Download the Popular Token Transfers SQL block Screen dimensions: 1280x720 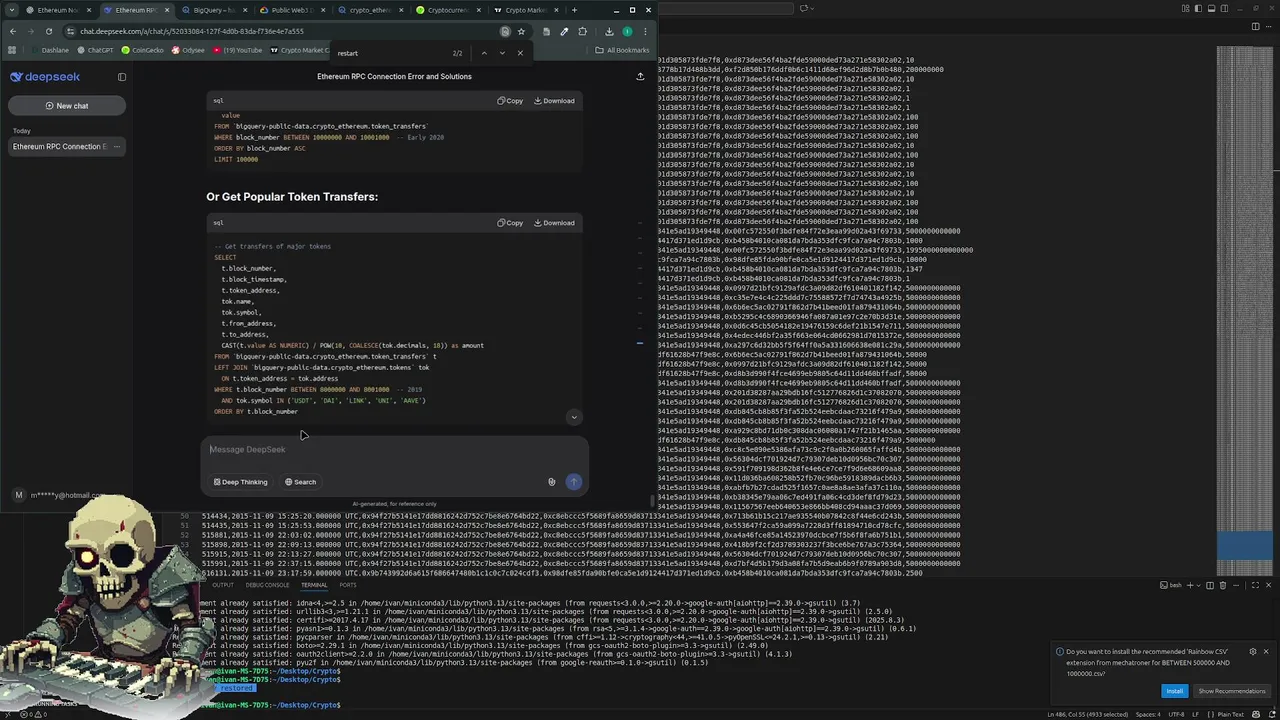pyautogui.click(x=554, y=222)
